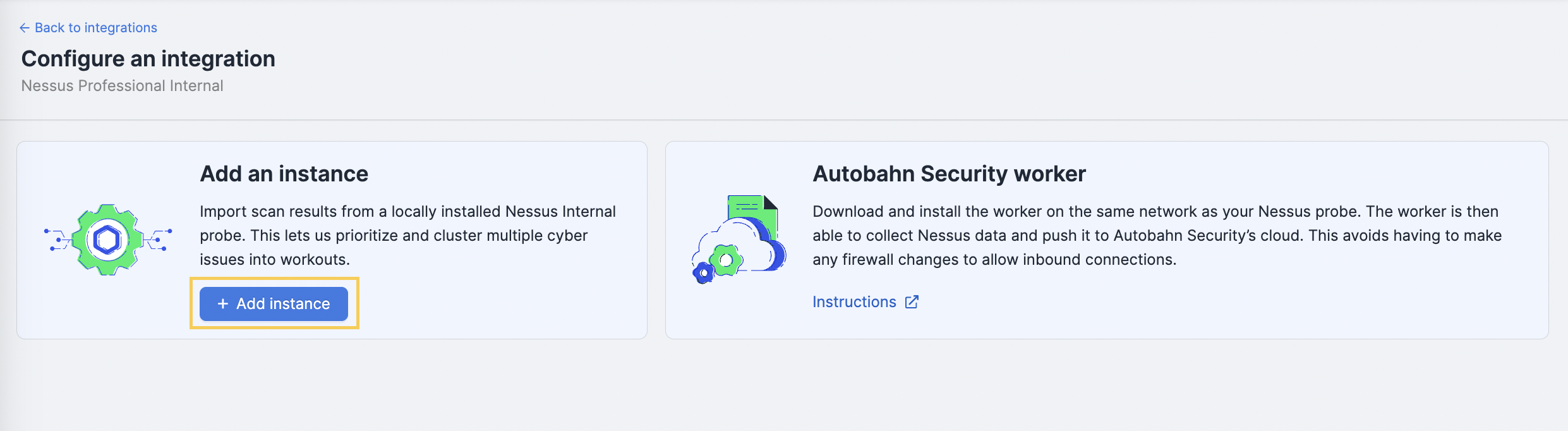Select the Configure an integration heading

point(148,59)
